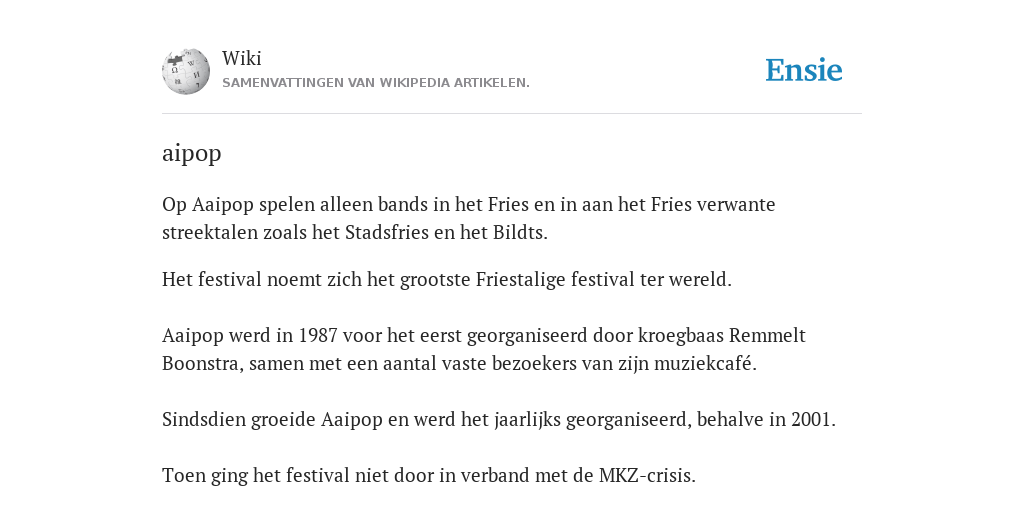Click the paragraph starting Op Aaipop spelen

[x=468, y=218]
